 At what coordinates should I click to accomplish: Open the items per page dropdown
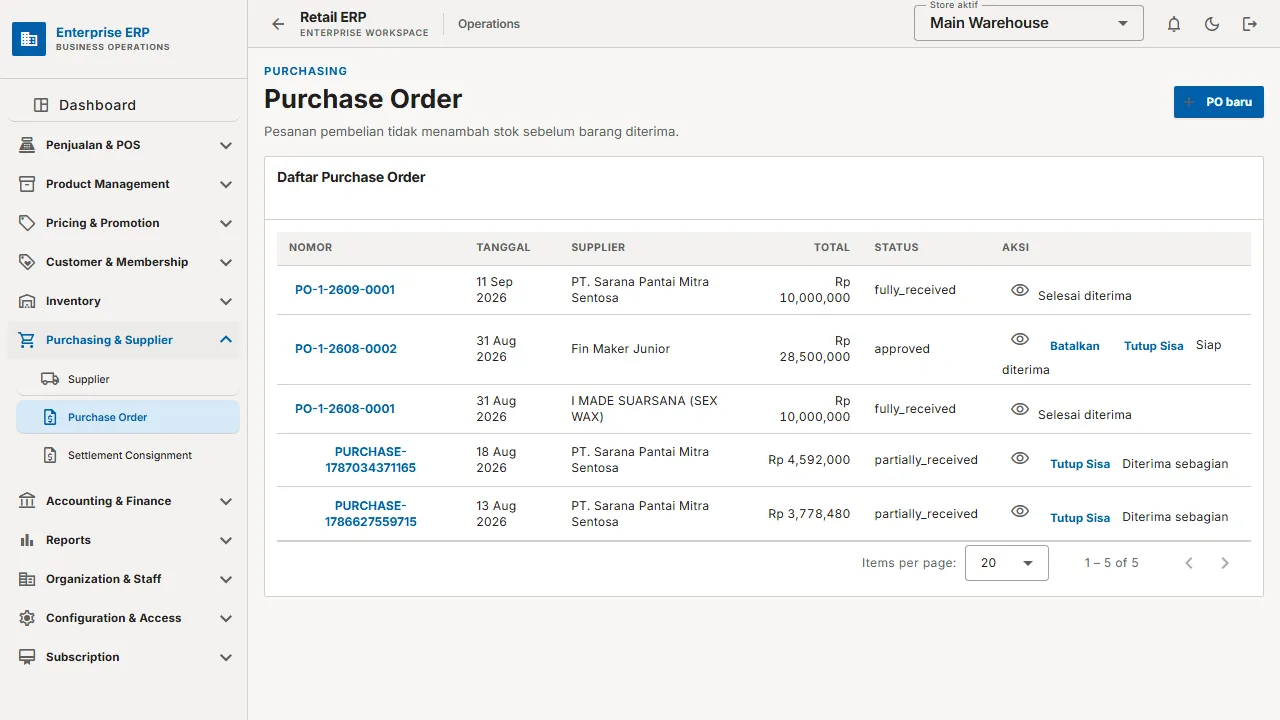(x=1007, y=563)
